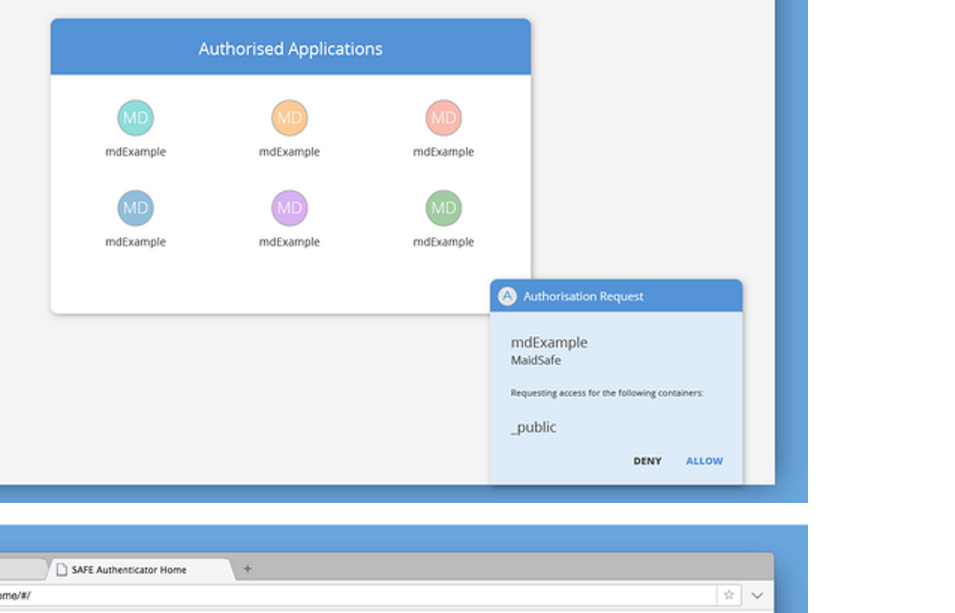This screenshot has height=613, width=955.
Task: Click the 'Authorised Applications' header text
Action: pos(291,49)
